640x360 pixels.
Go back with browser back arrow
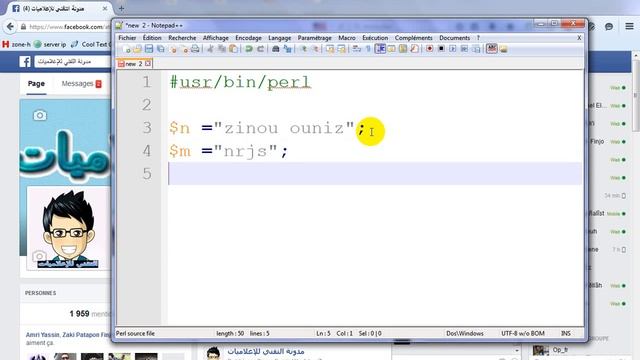point(10,27)
